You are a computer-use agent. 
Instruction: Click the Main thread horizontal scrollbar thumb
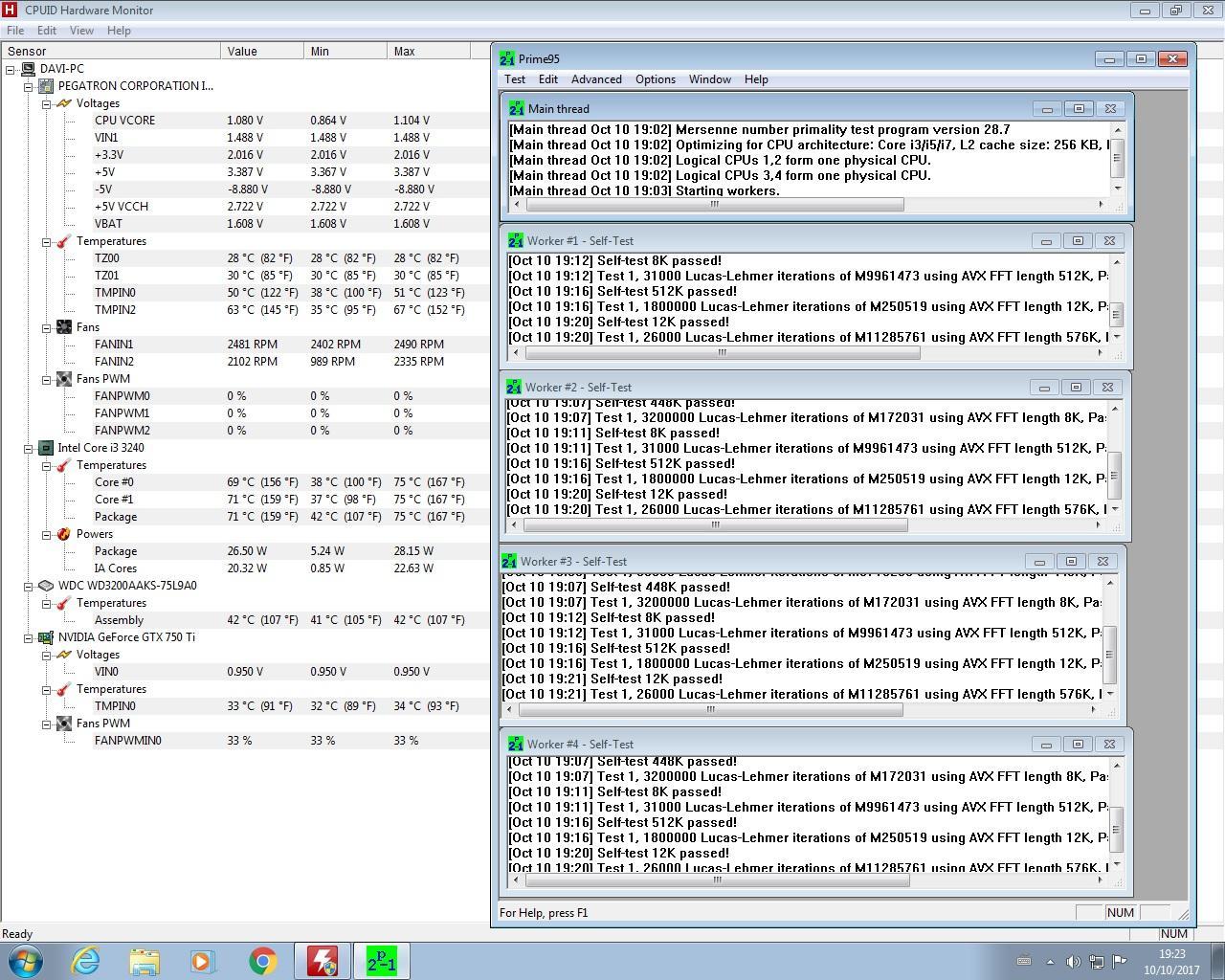point(714,205)
